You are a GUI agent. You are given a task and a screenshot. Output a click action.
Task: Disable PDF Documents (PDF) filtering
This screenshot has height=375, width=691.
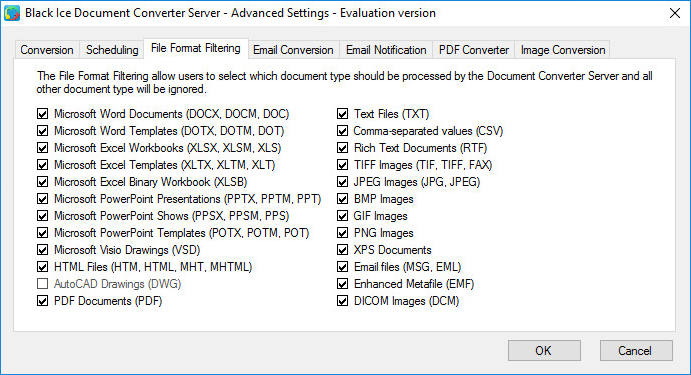tap(42, 301)
